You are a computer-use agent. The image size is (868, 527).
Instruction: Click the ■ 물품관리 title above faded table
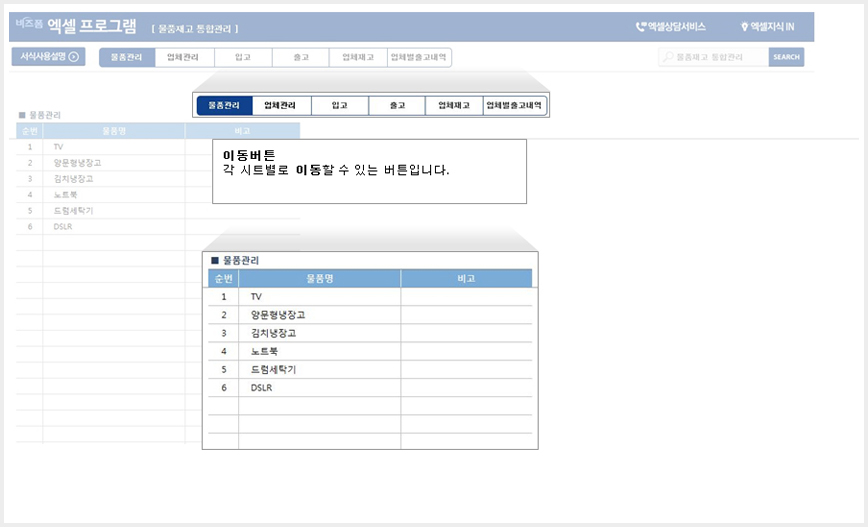coord(40,115)
